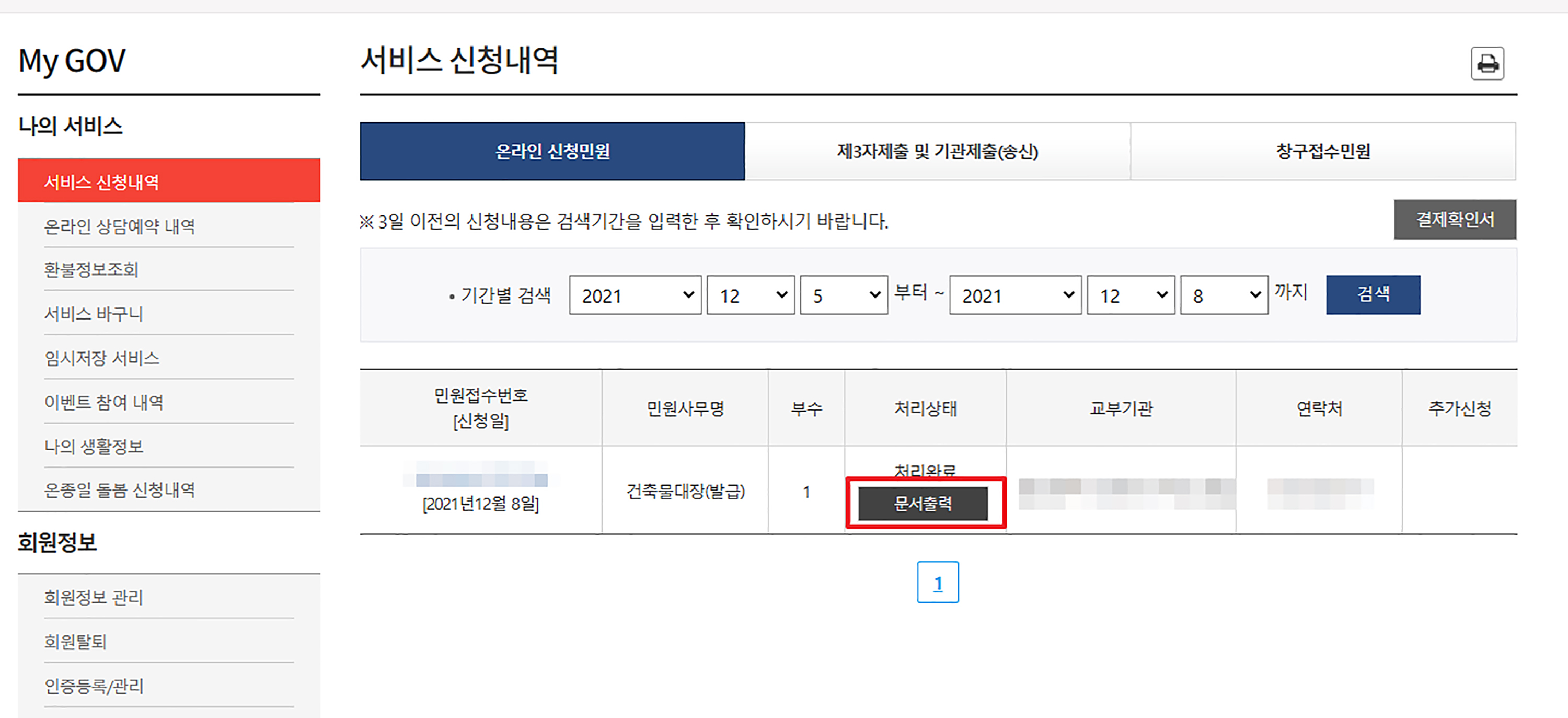Click the 검색 search button
The height and width of the screenshot is (718, 1568).
tap(1373, 295)
